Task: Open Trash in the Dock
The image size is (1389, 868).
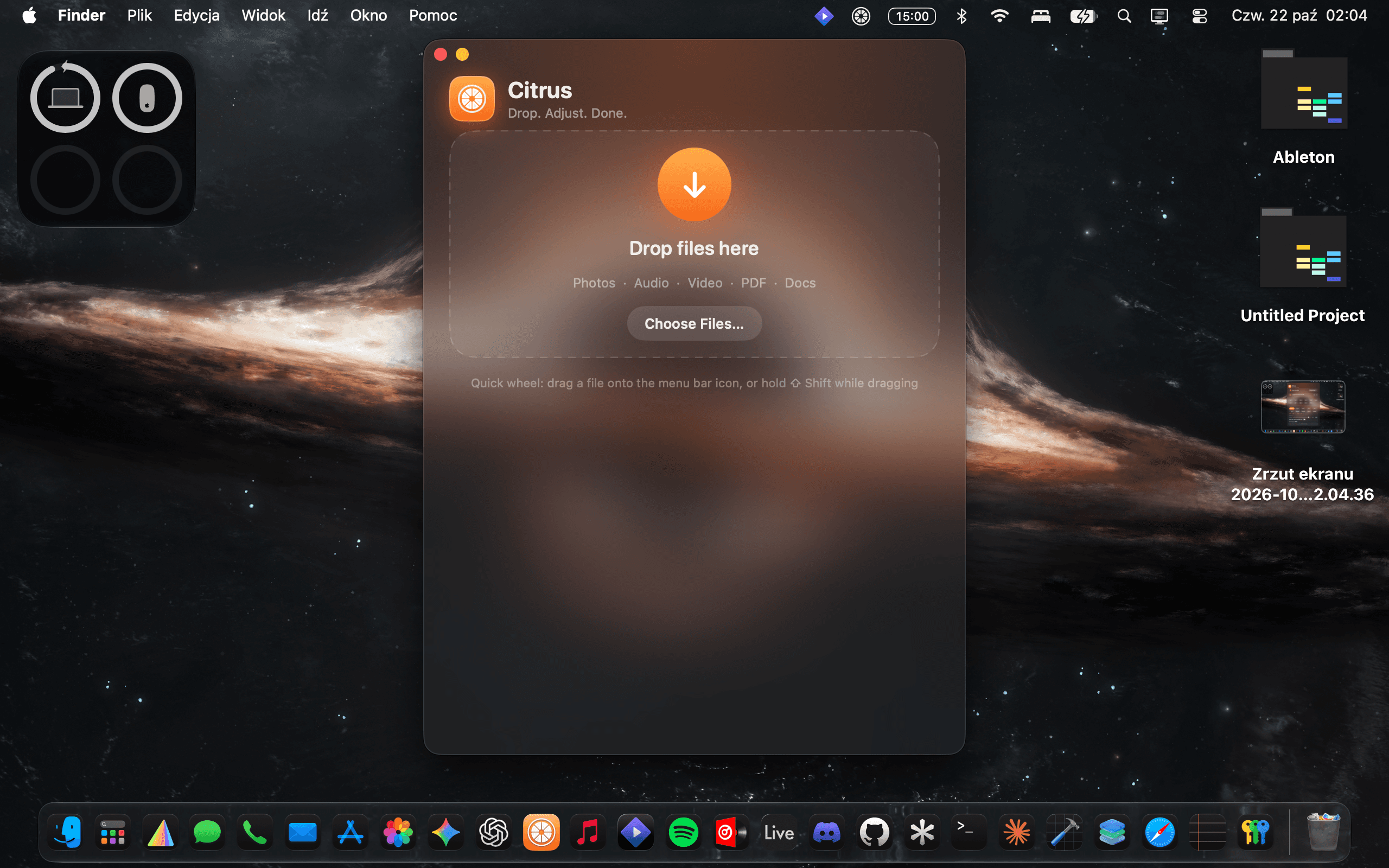Action: point(1323,832)
